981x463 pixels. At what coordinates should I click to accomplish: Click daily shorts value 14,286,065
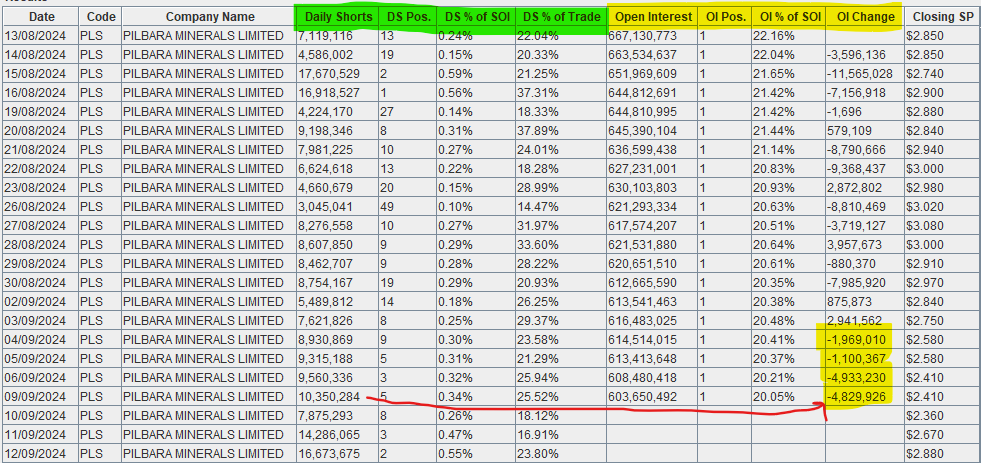[329, 435]
